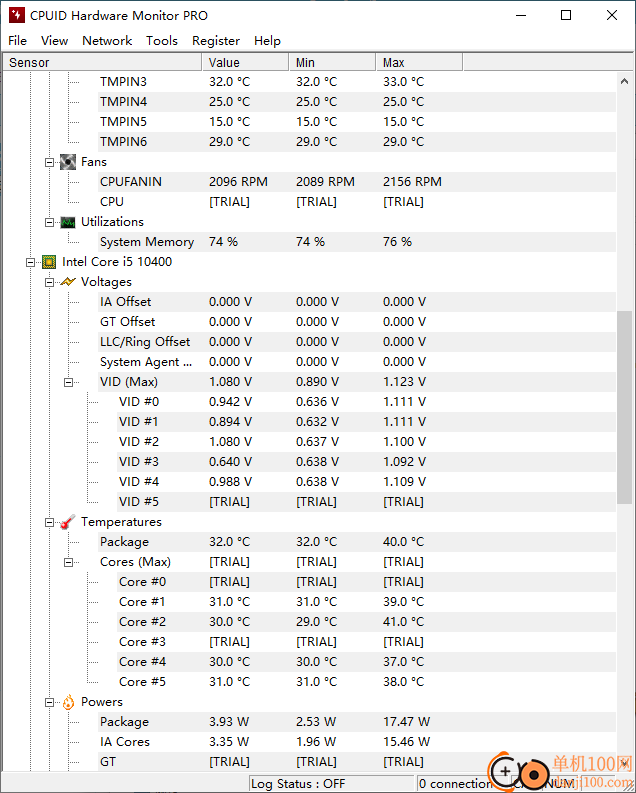The width and height of the screenshot is (636, 793).
Task: Click the scrollbar up arrow
Action: coord(624,81)
